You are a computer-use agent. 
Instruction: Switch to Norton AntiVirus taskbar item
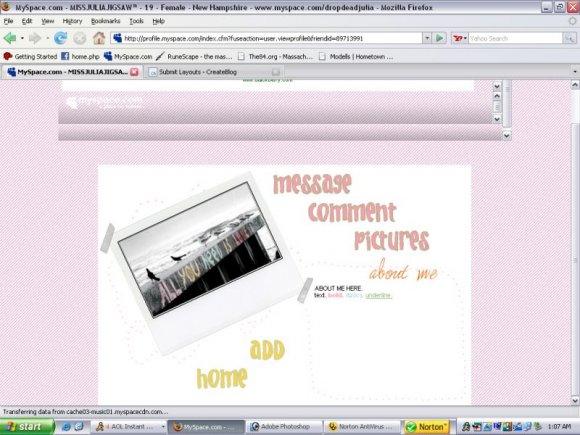pos(362,426)
